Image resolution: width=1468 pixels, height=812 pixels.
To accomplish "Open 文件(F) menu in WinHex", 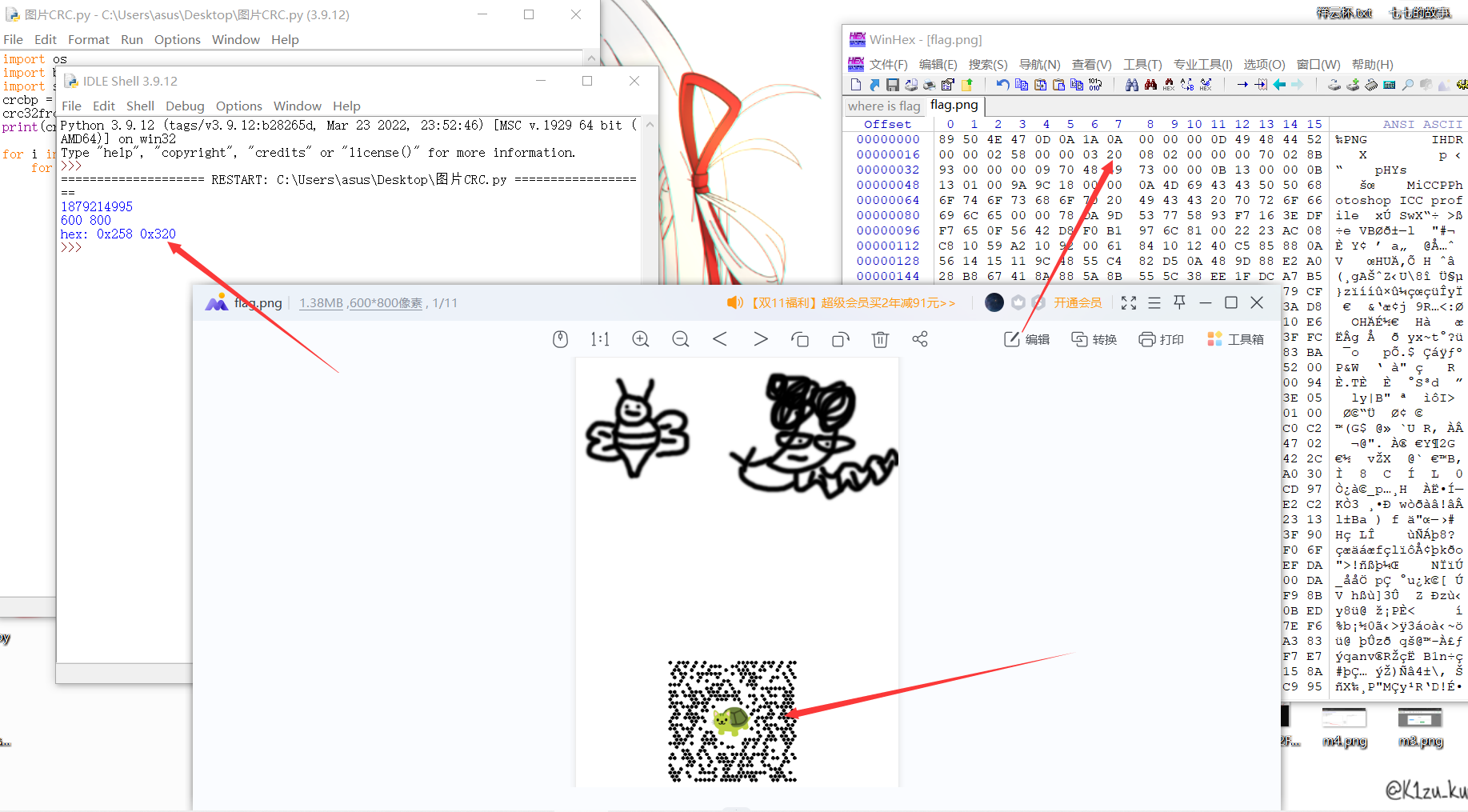I will [x=888, y=64].
